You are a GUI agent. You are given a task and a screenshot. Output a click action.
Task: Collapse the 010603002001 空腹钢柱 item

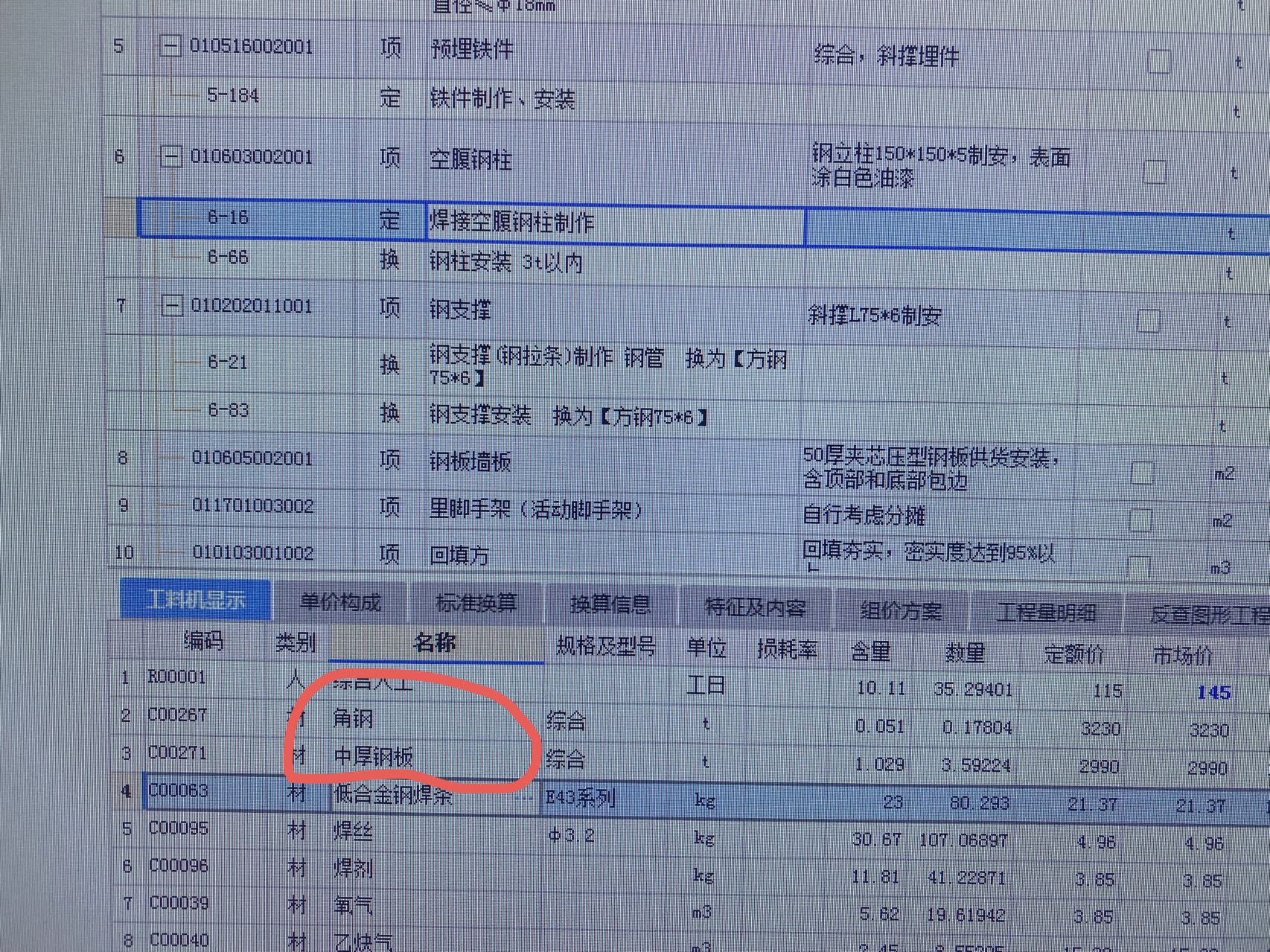[171, 156]
